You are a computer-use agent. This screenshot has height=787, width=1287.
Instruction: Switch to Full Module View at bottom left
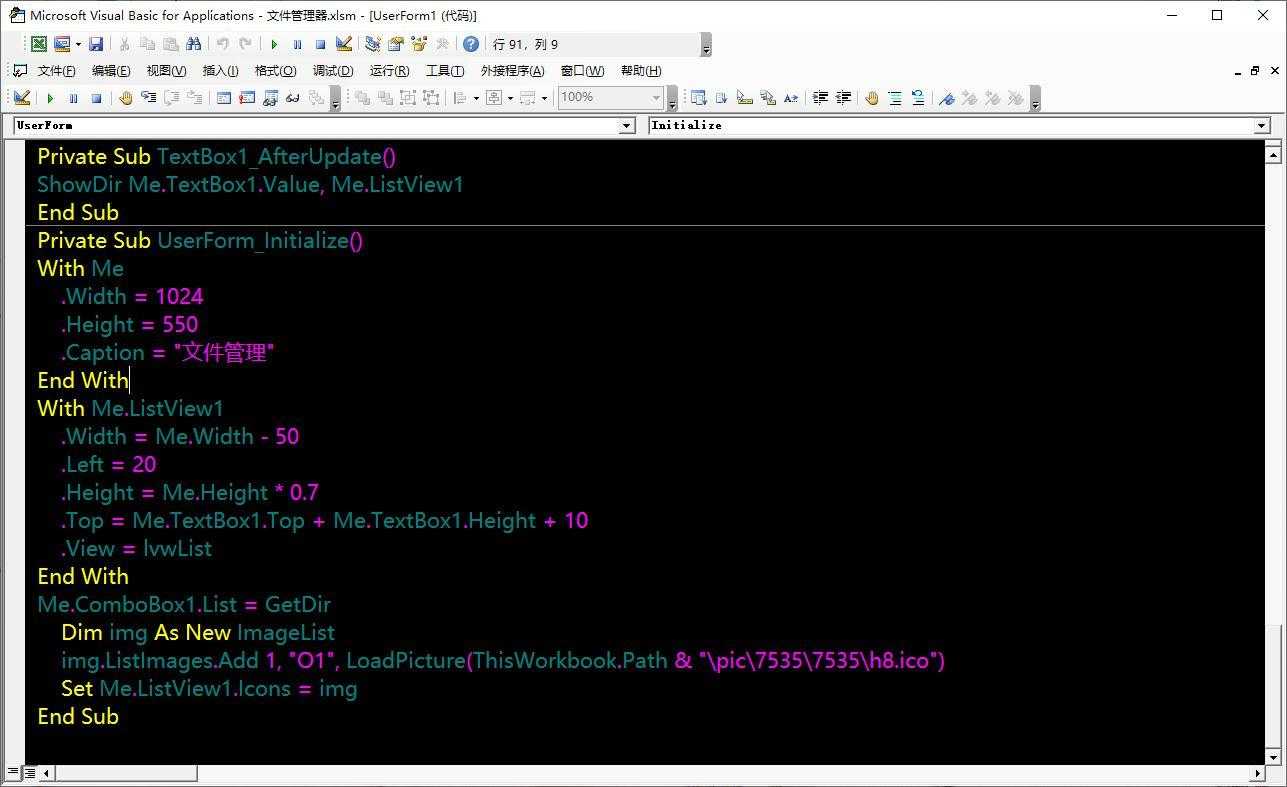pos(30,773)
